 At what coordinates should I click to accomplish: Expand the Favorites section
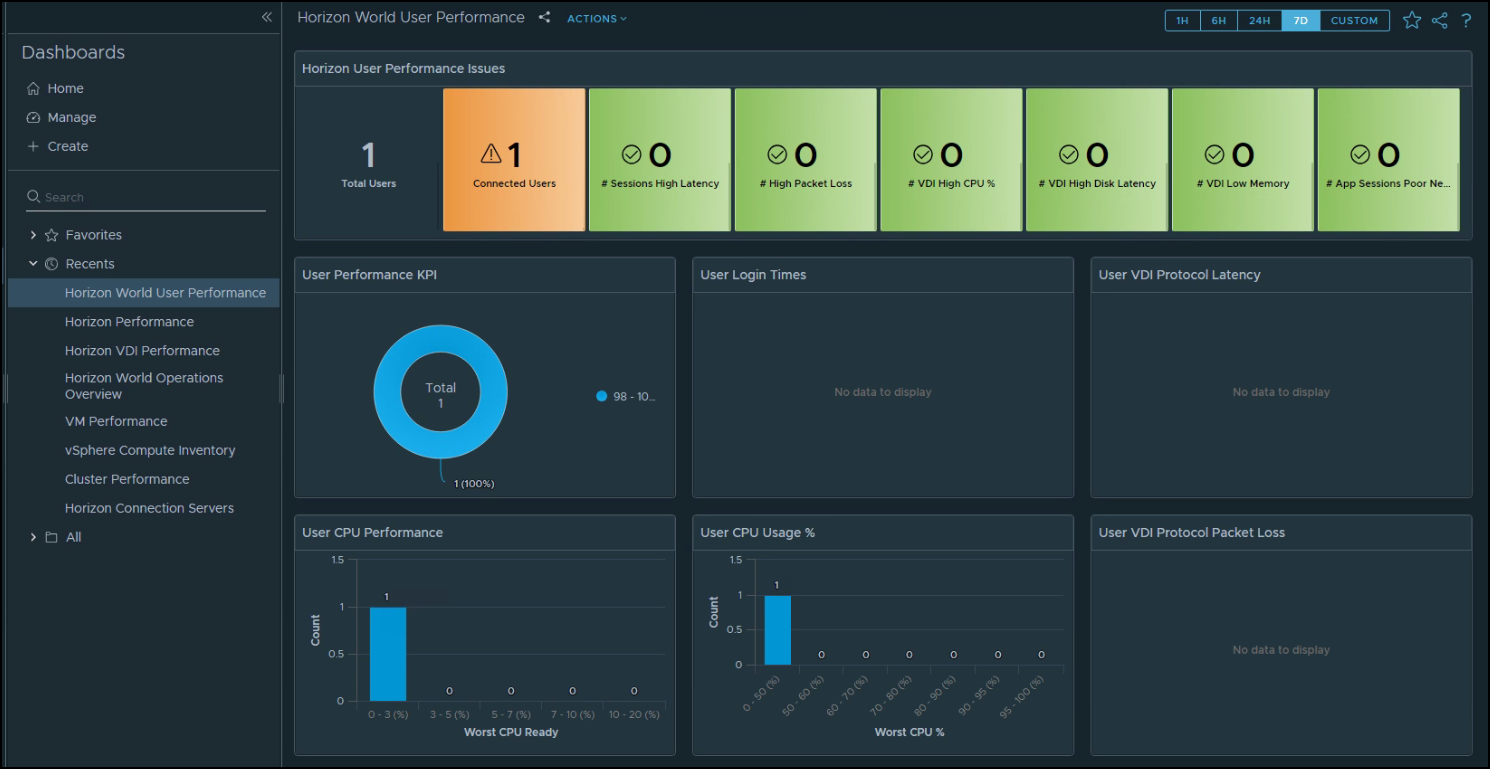[33, 234]
